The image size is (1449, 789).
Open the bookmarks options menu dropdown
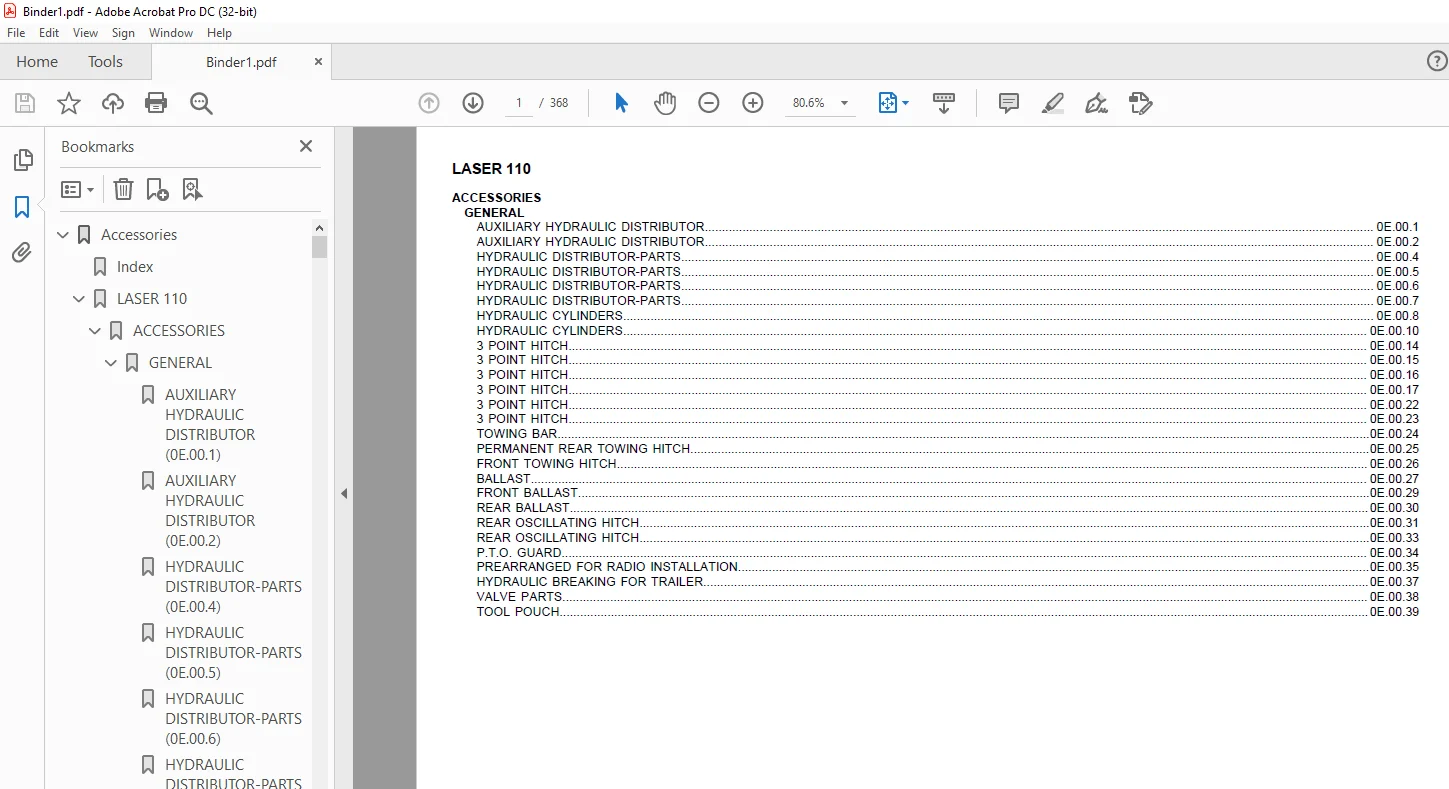point(77,189)
